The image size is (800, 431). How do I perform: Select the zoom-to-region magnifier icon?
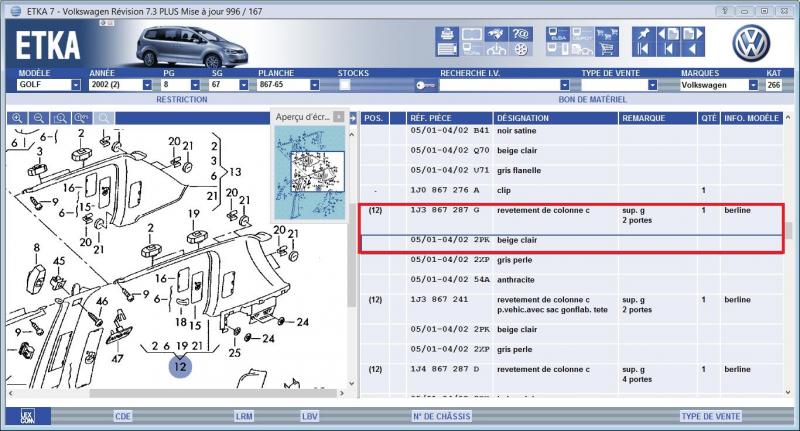pyautogui.click(x=60, y=118)
